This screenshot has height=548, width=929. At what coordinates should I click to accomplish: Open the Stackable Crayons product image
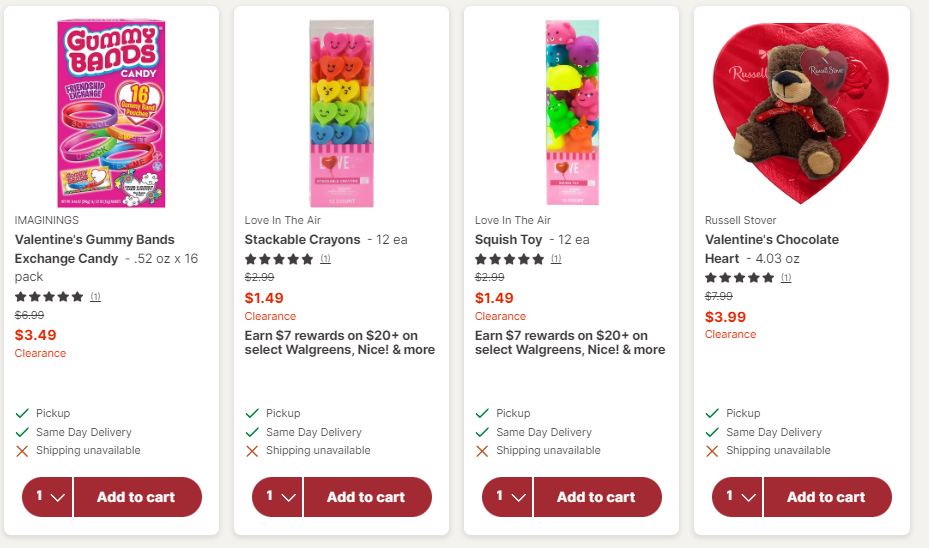(341, 113)
